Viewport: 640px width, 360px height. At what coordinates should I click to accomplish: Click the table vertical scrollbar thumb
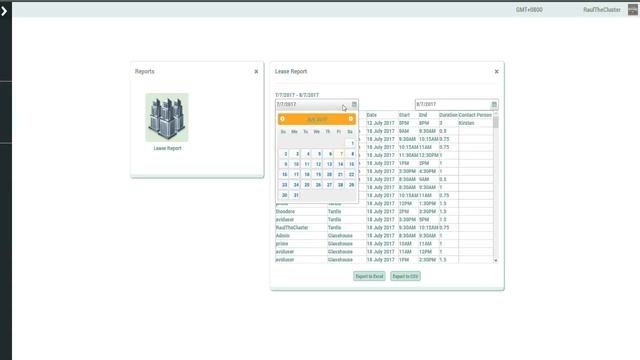(x=496, y=122)
